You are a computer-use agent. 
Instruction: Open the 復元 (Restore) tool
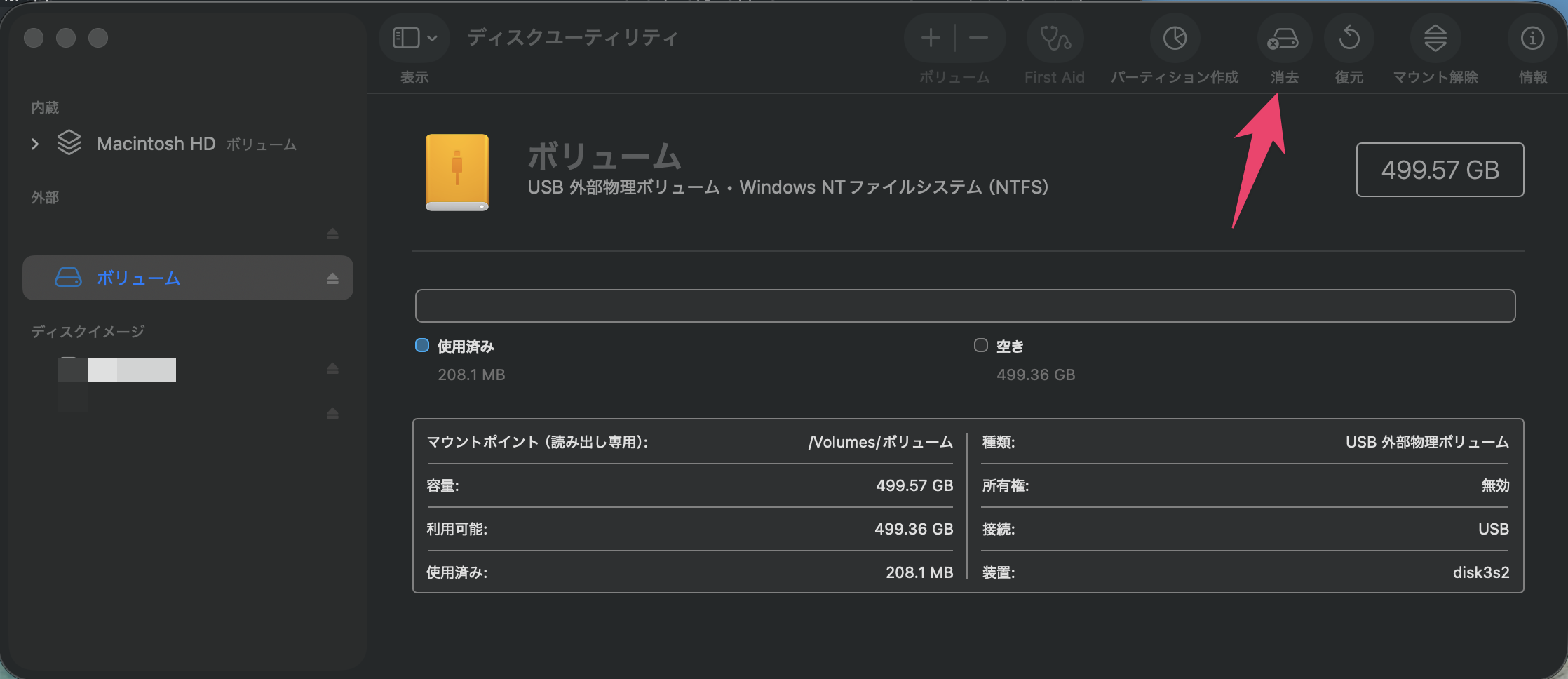pos(1349,39)
